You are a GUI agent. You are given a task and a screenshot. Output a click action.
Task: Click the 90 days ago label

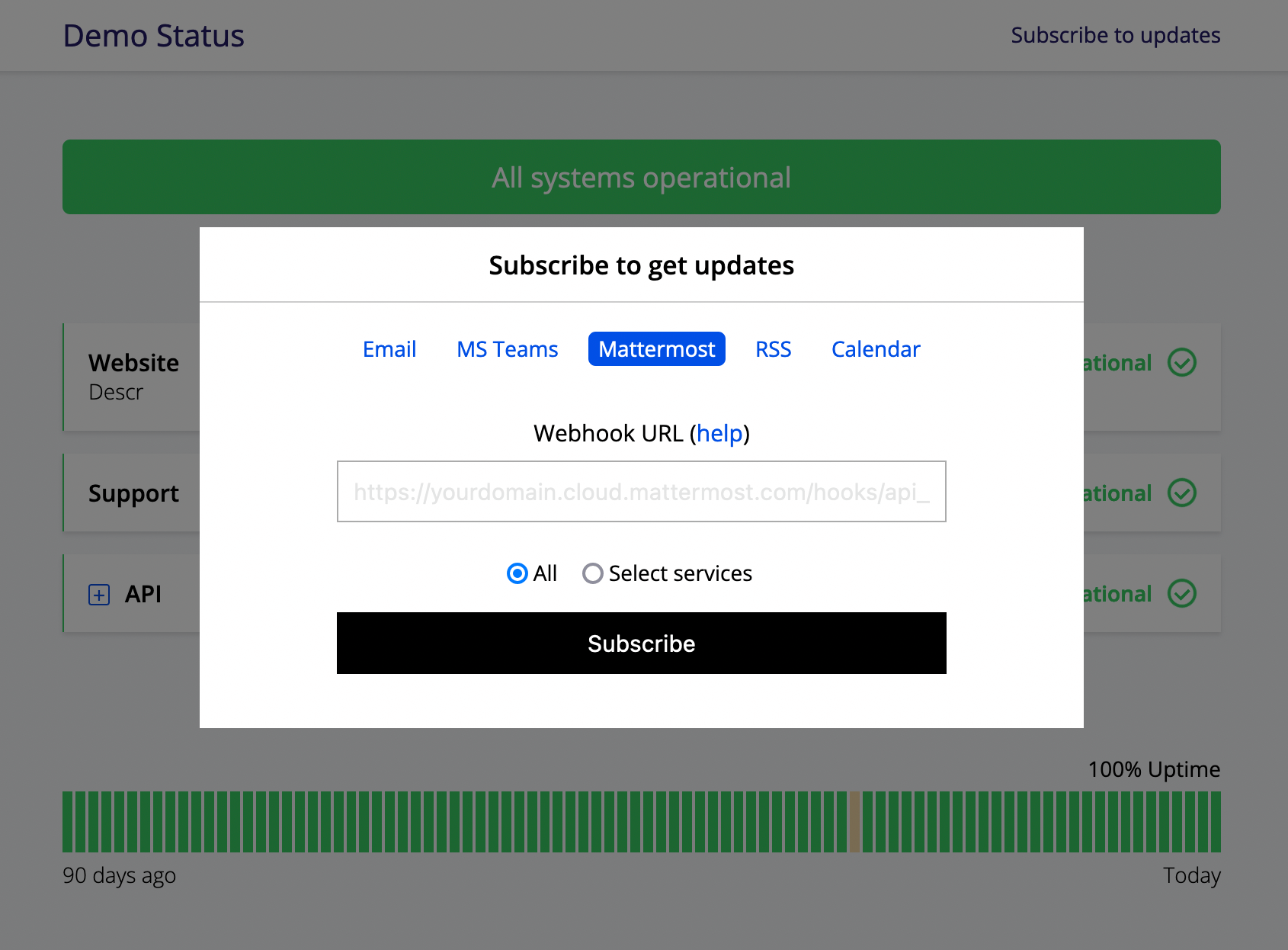[120, 875]
